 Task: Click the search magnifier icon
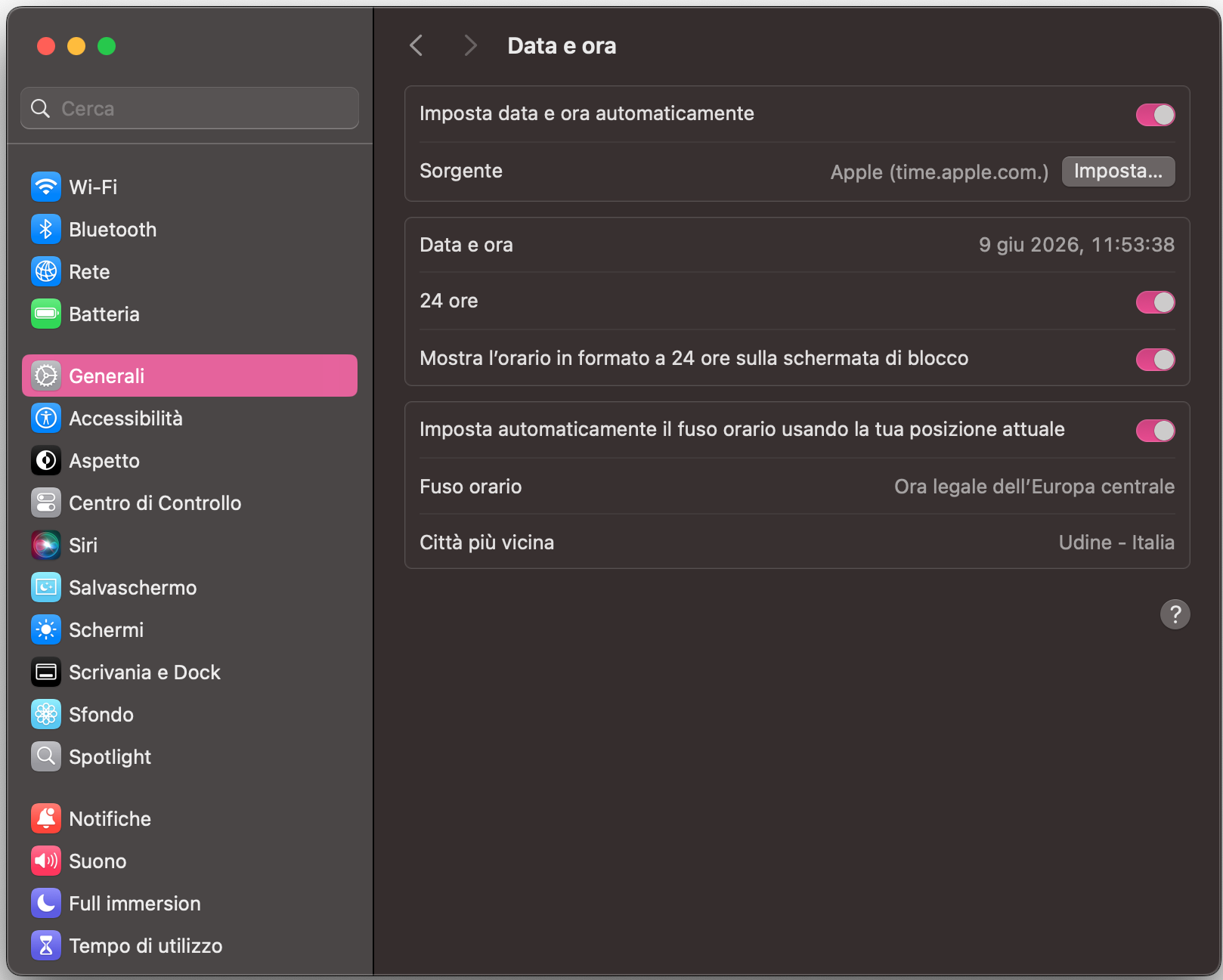(41, 108)
